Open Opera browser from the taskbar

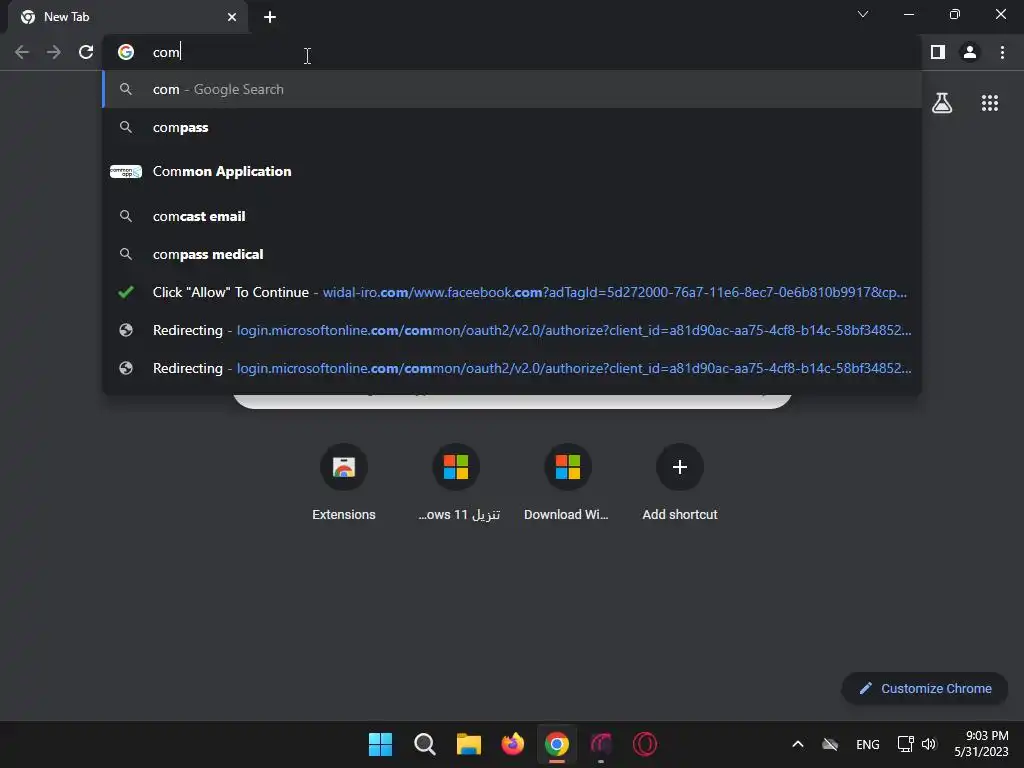click(645, 744)
